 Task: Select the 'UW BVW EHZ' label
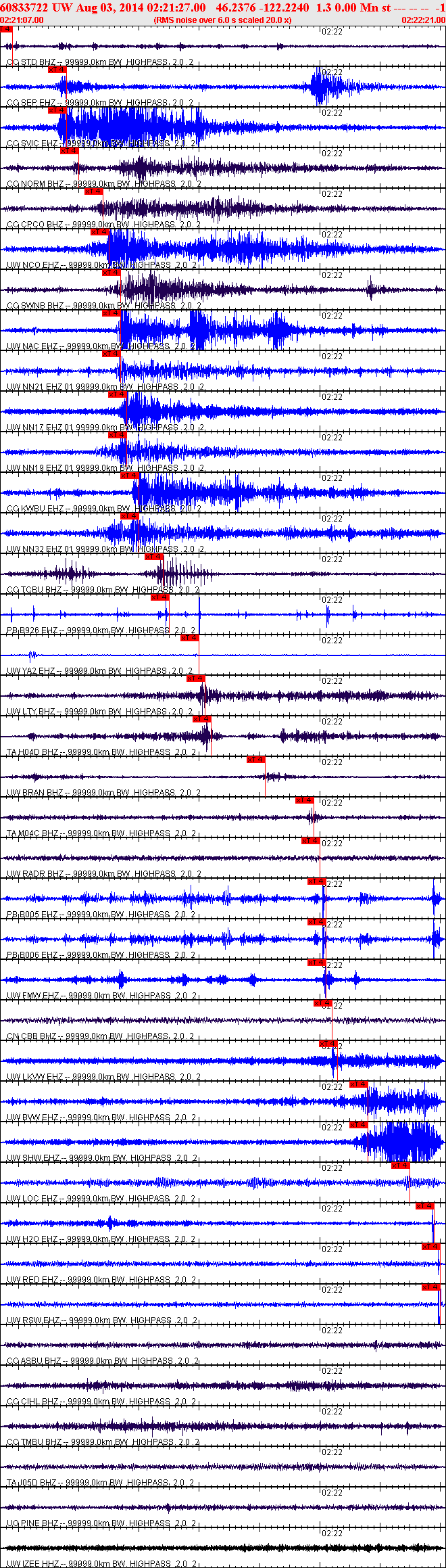(32, 1117)
